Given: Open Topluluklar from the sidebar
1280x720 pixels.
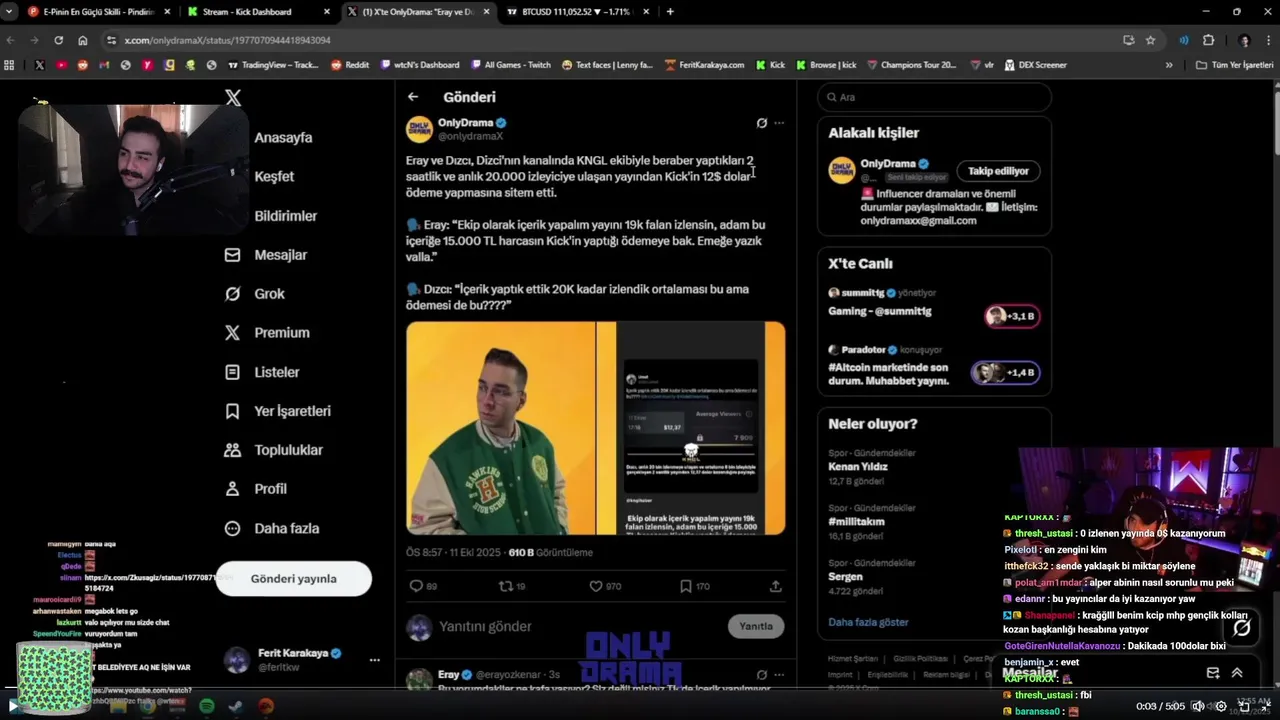Looking at the screenshot, I should (274, 450).
